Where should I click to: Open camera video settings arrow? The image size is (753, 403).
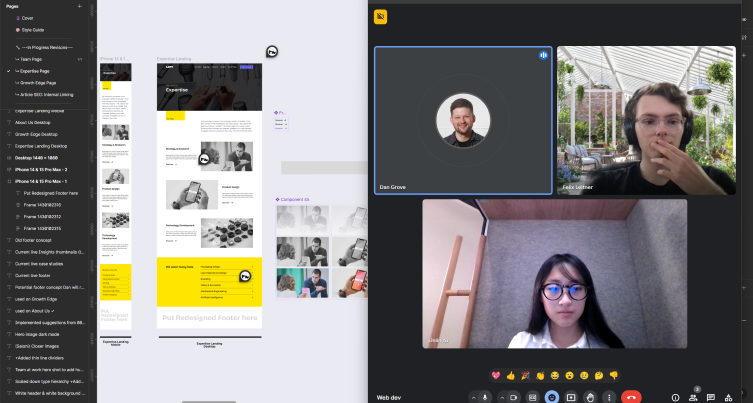502,398
